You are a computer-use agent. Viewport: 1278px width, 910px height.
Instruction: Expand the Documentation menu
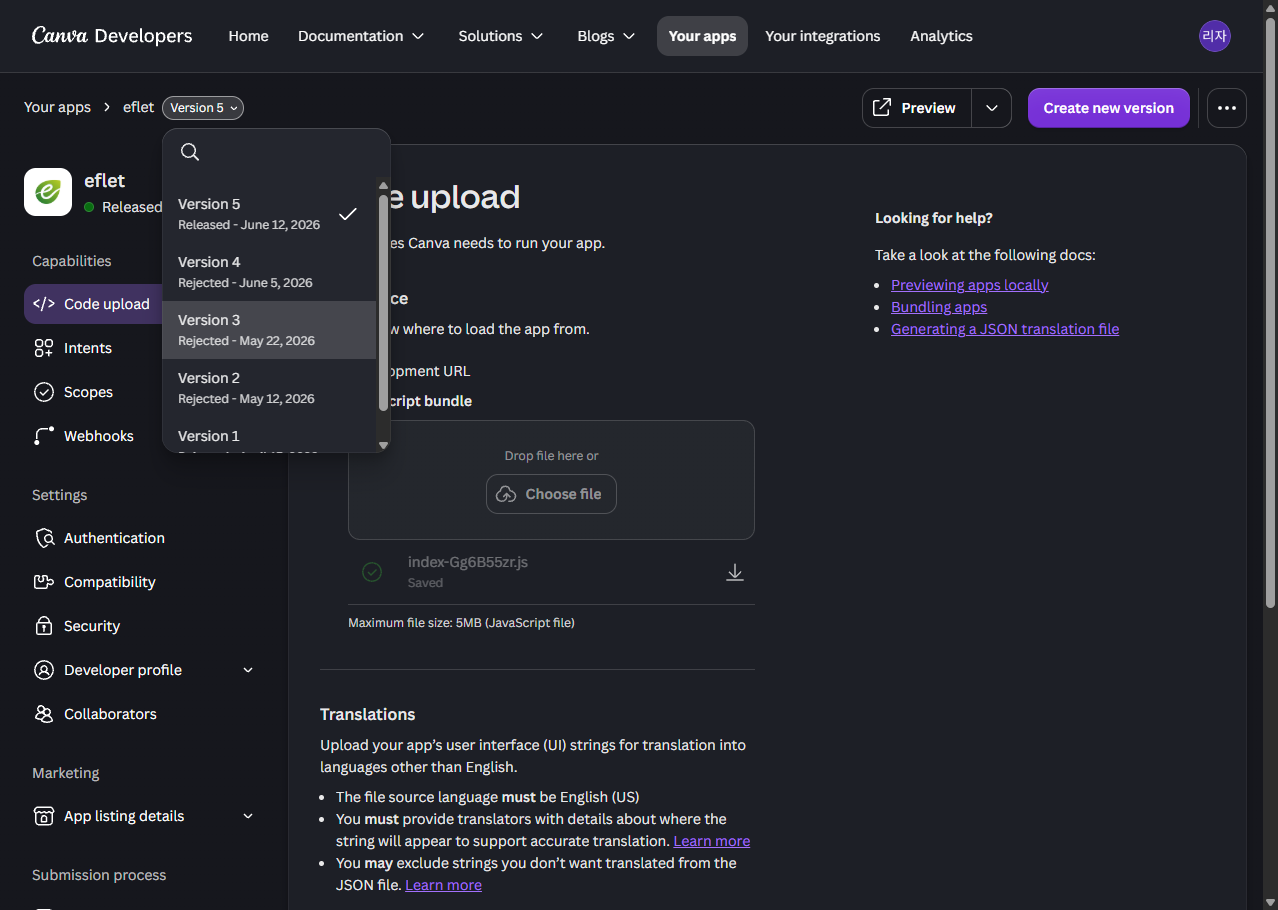click(361, 36)
